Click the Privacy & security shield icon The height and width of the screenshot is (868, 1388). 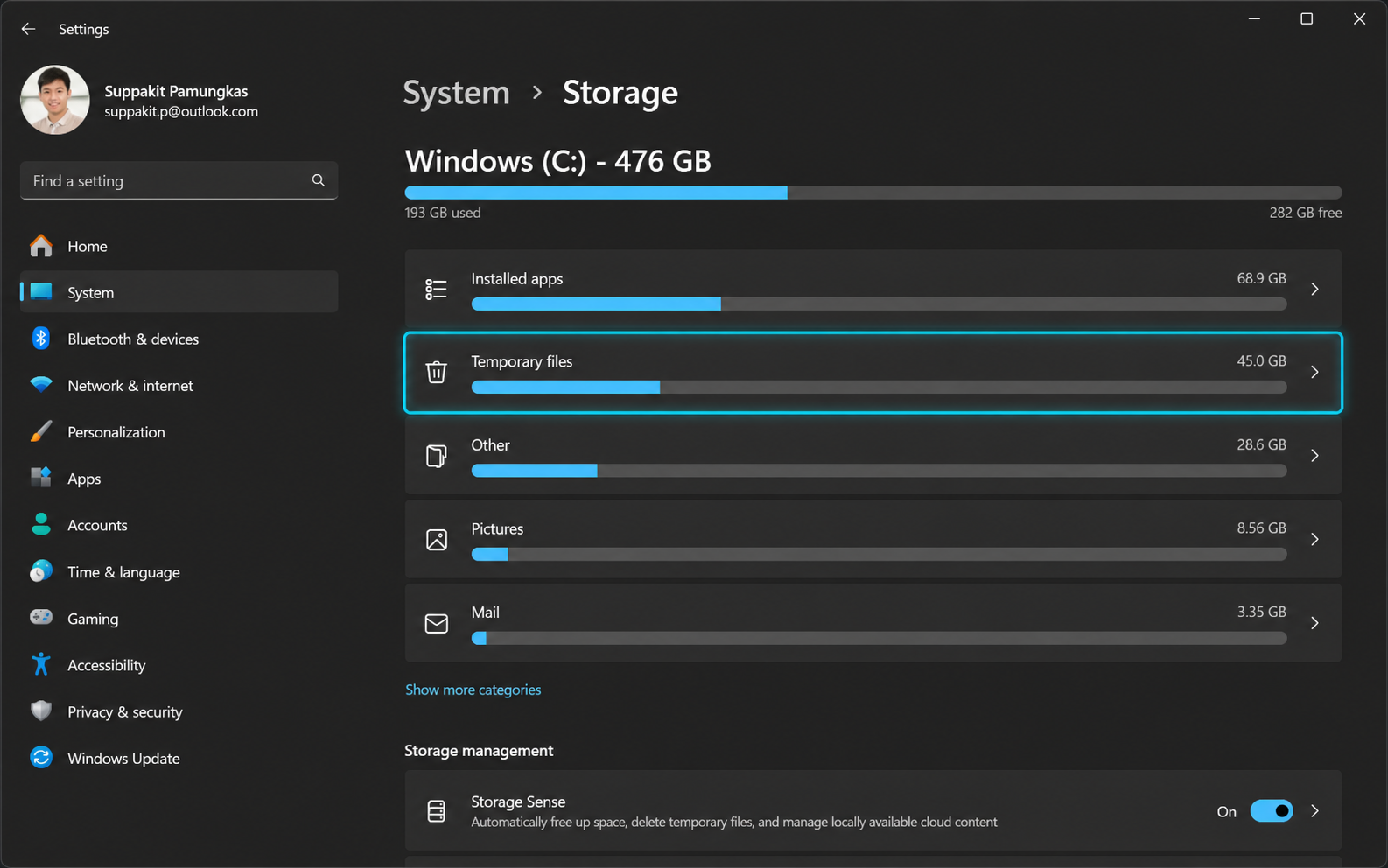[40, 710]
